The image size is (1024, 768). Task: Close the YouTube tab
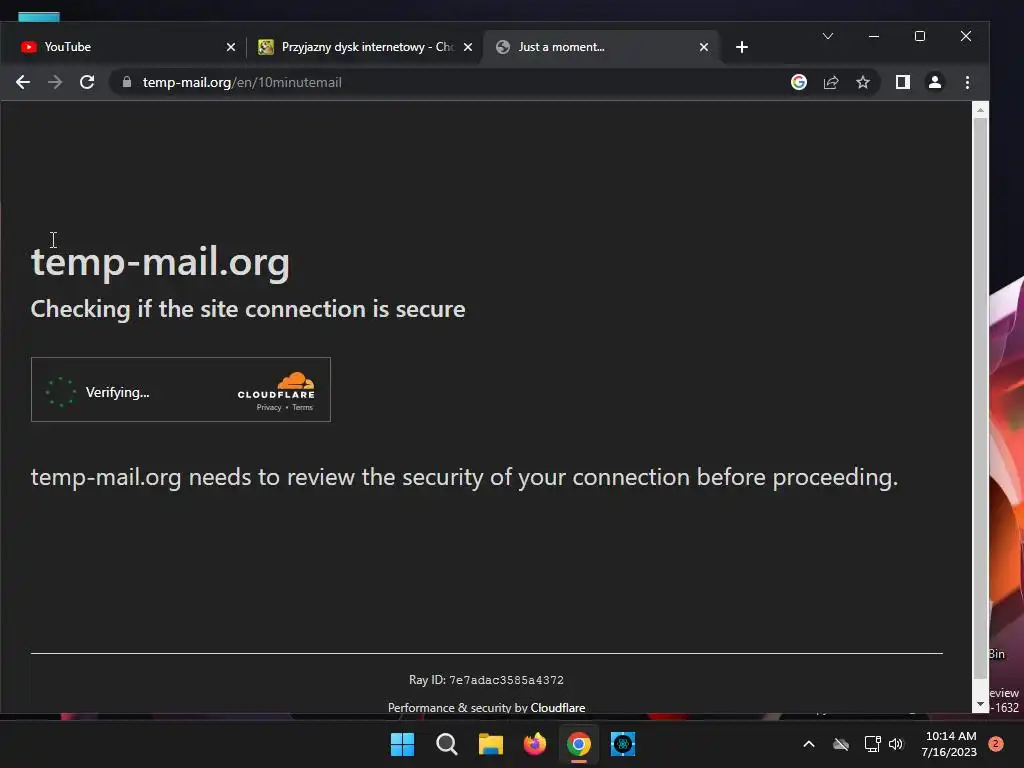(x=231, y=47)
